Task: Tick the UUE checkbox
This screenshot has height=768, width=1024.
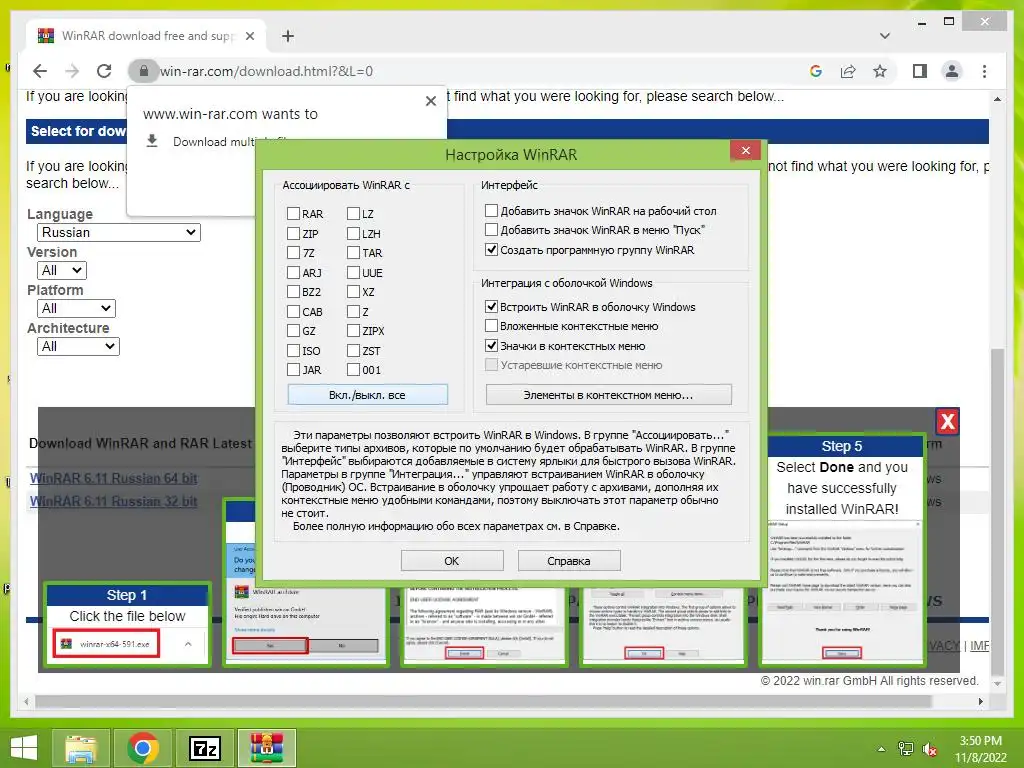Action: tap(353, 272)
